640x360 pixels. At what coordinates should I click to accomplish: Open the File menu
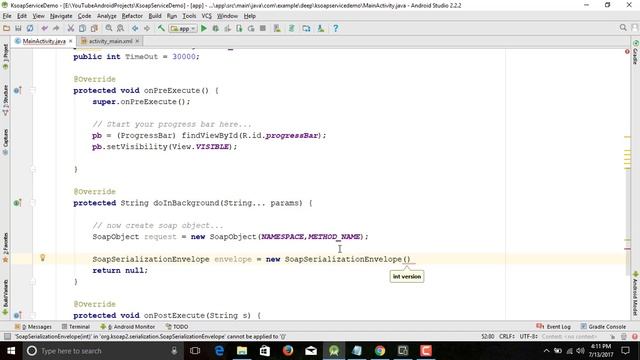point(7,16)
